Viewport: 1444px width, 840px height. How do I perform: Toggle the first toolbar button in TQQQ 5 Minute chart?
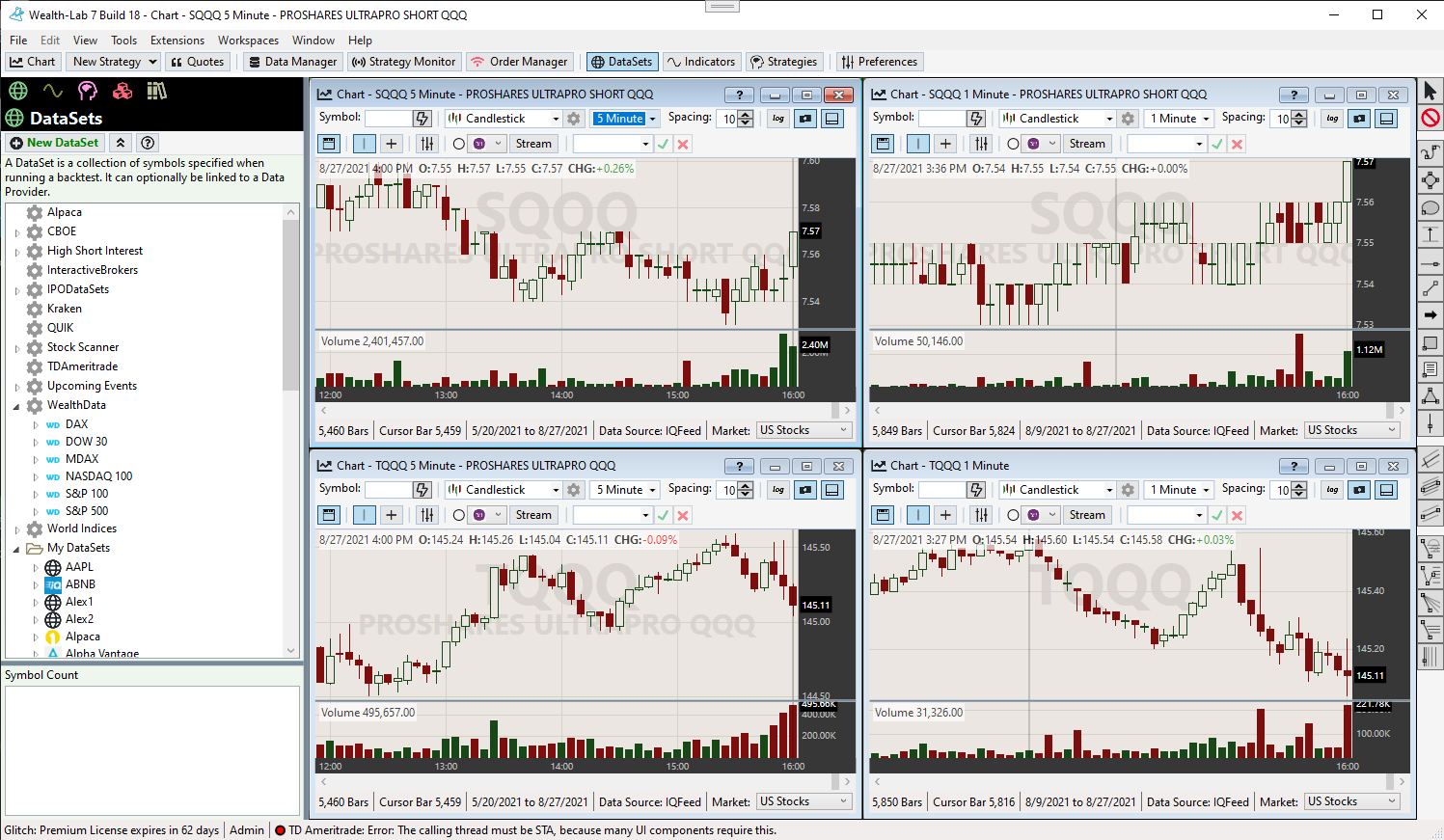[329, 515]
